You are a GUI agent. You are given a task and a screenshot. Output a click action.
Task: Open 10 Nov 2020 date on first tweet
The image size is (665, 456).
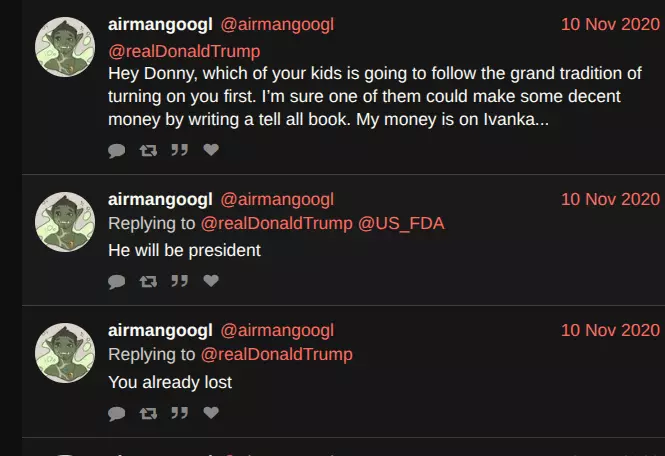[610, 24]
